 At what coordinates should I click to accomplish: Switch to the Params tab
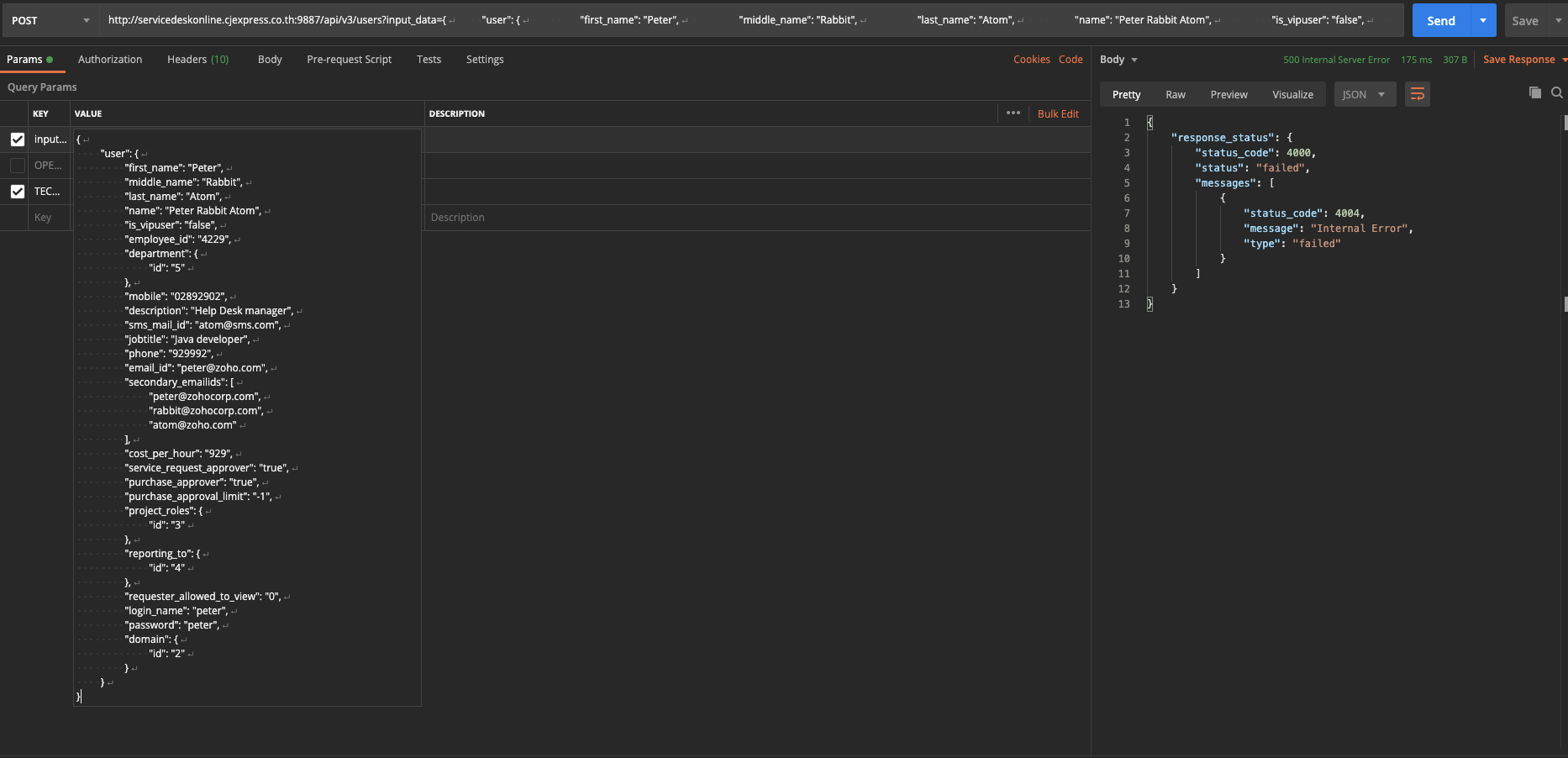[x=29, y=60]
